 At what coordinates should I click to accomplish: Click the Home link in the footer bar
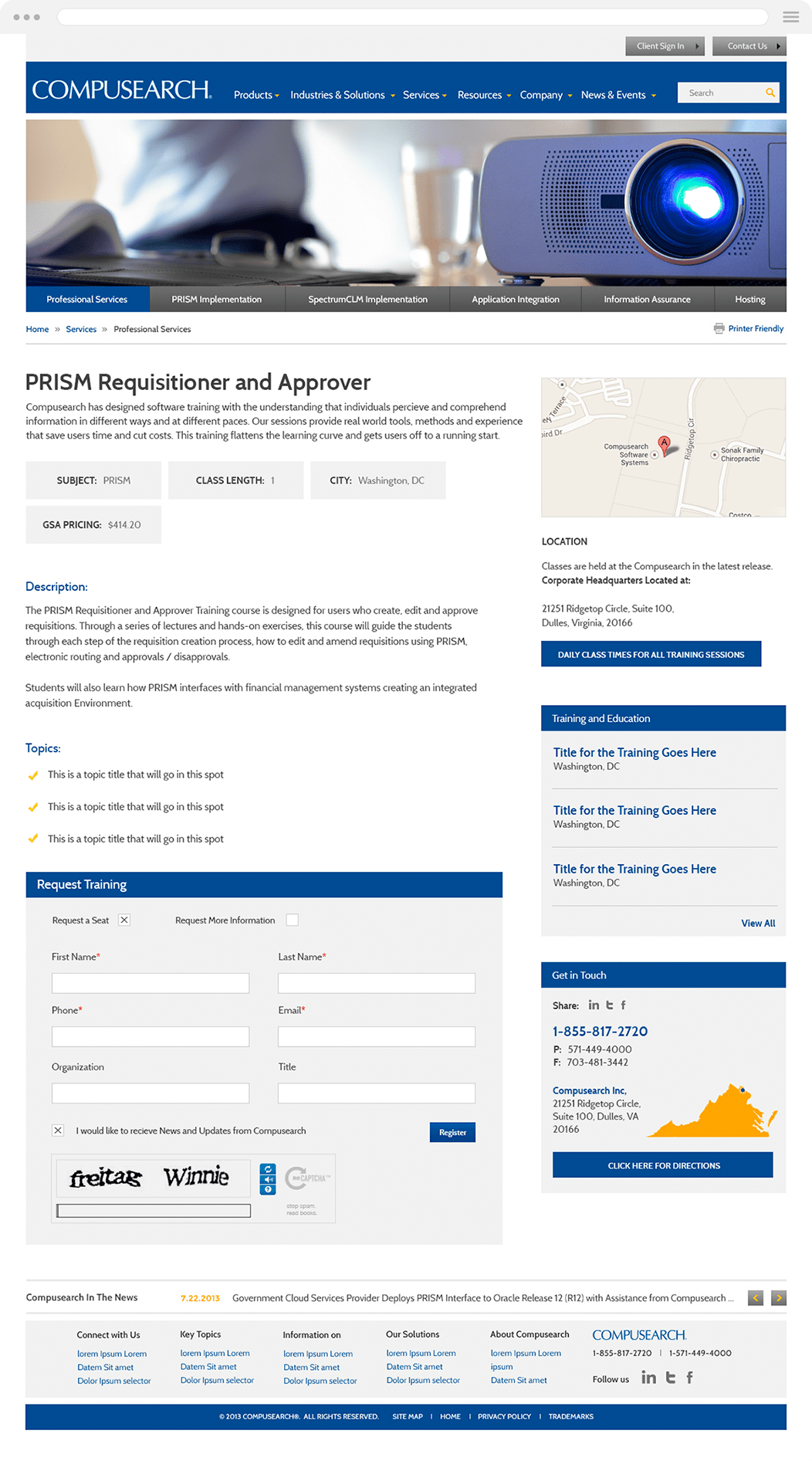pos(450,1417)
